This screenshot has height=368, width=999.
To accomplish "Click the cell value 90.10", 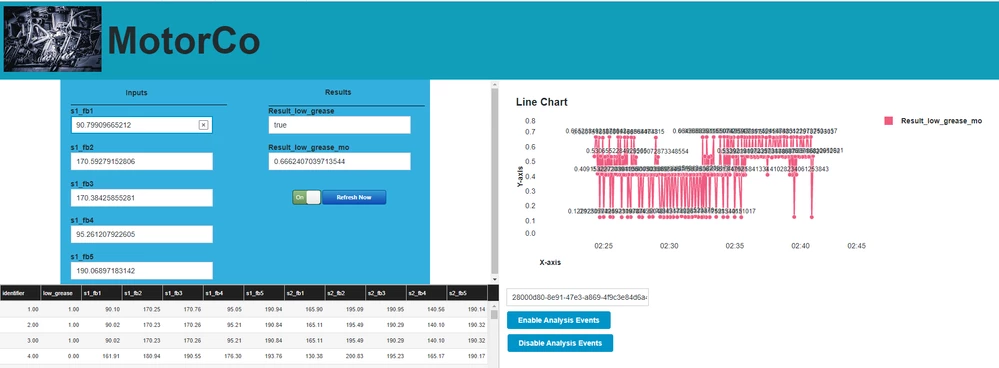I will click(x=112, y=309).
